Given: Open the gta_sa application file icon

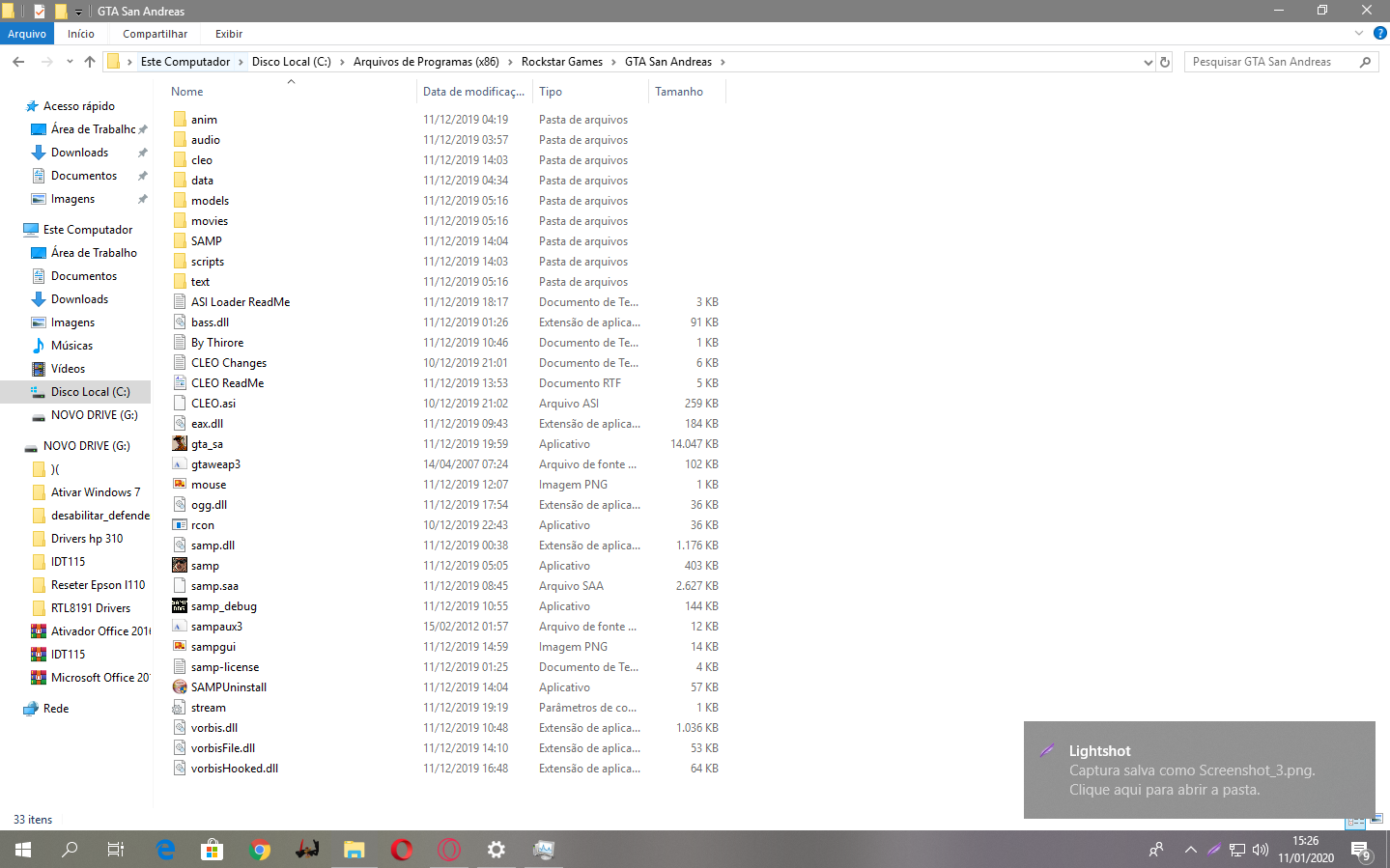Looking at the screenshot, I should tap(180, 444).
